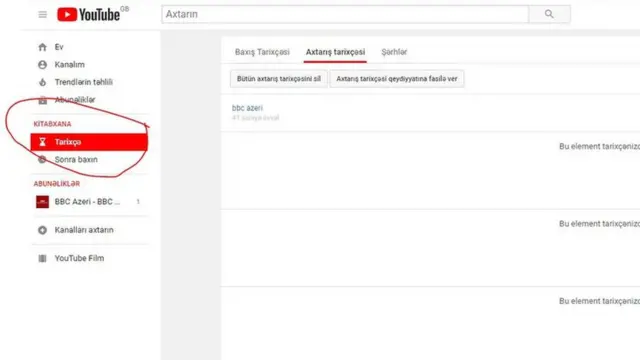640x360 pixels.
Task: Open Ev in the sidebar
Action: (x=59, y=47)
